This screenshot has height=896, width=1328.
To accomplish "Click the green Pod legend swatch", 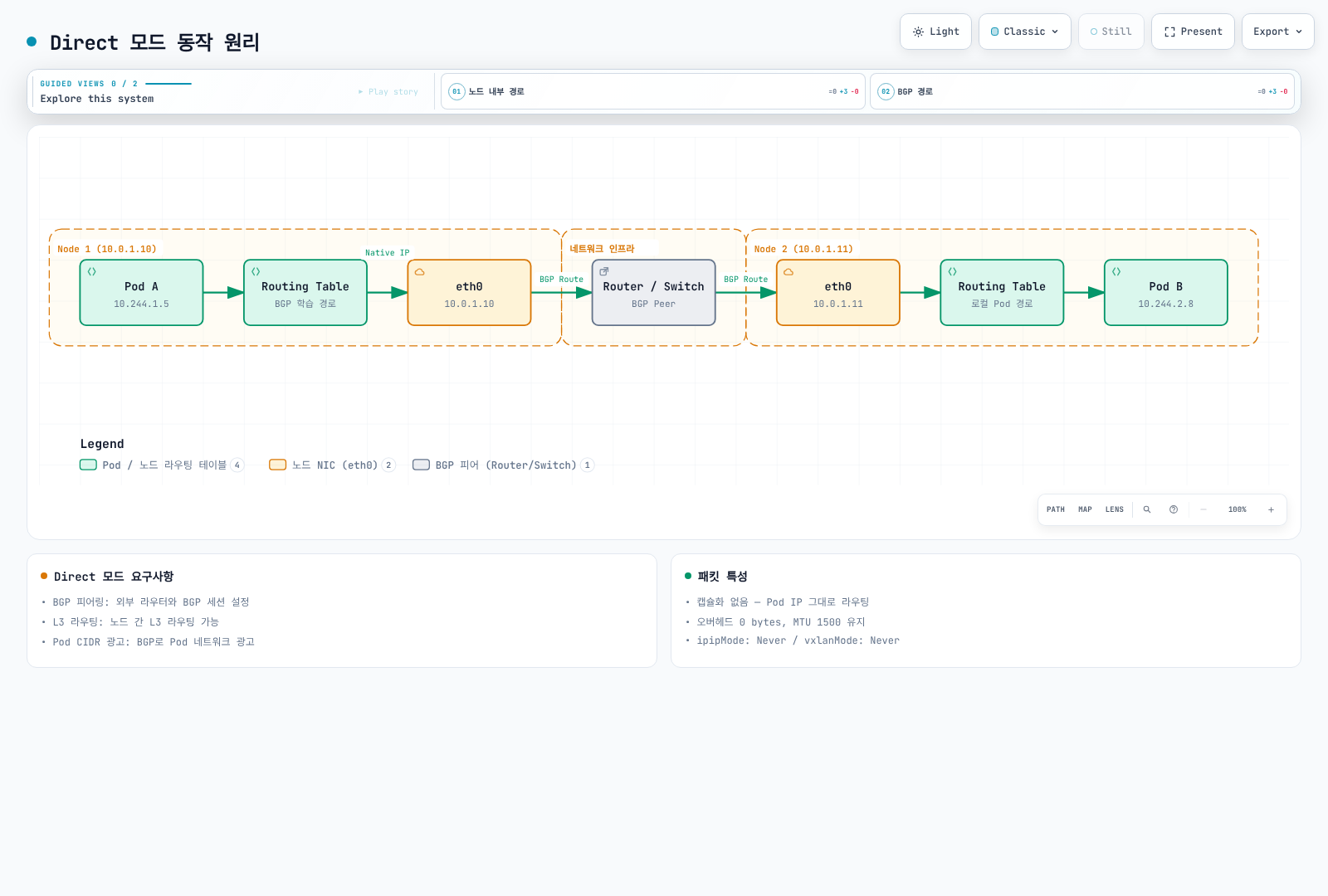I will click(88, 465).
